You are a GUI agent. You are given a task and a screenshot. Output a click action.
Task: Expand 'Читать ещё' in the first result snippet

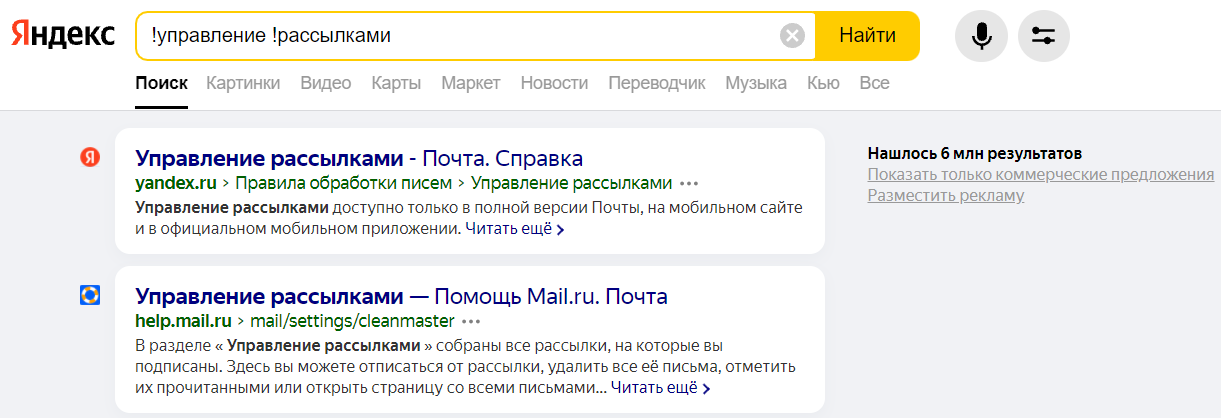click(515, 229)
